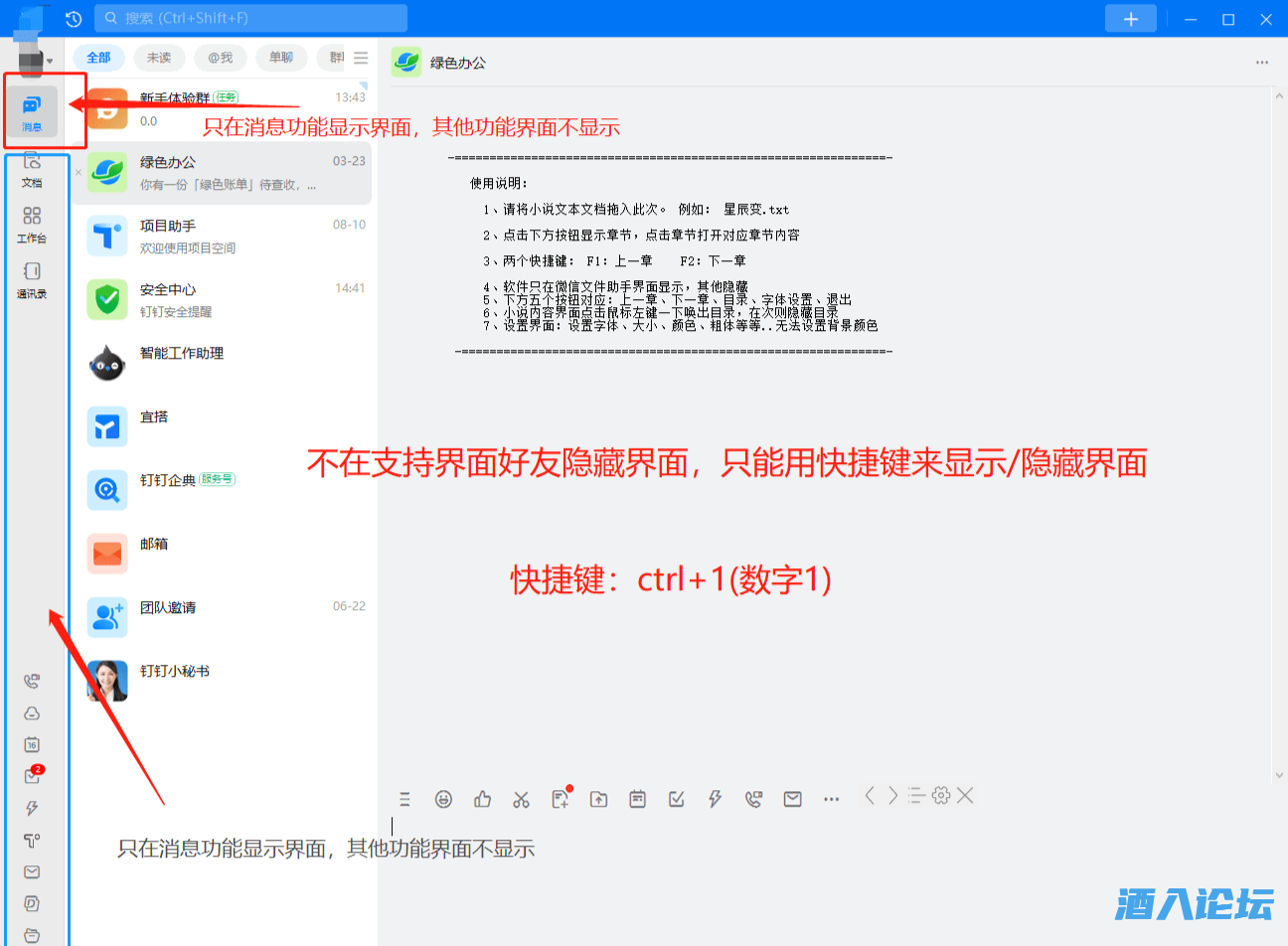Open the DingTalk project icon in the sidebar

click(x=32, y=841)
